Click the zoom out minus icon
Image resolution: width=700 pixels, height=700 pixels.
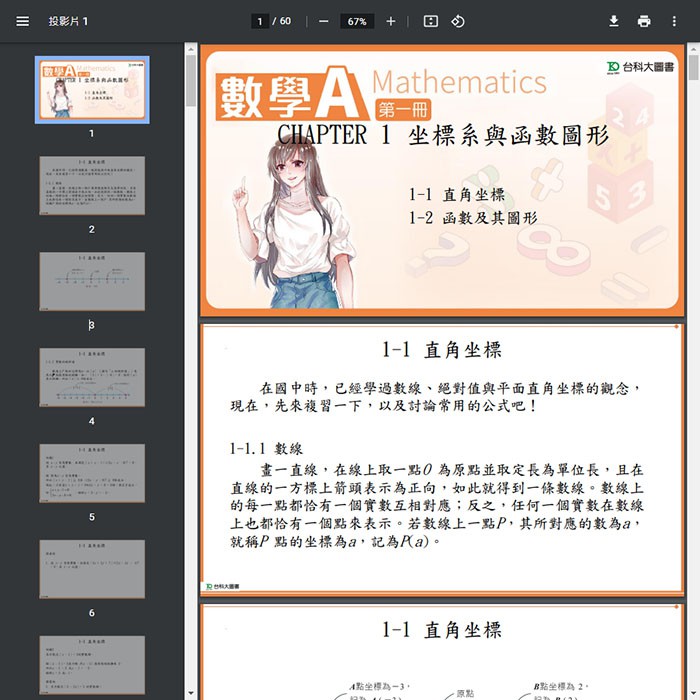(x=323, y=21)
